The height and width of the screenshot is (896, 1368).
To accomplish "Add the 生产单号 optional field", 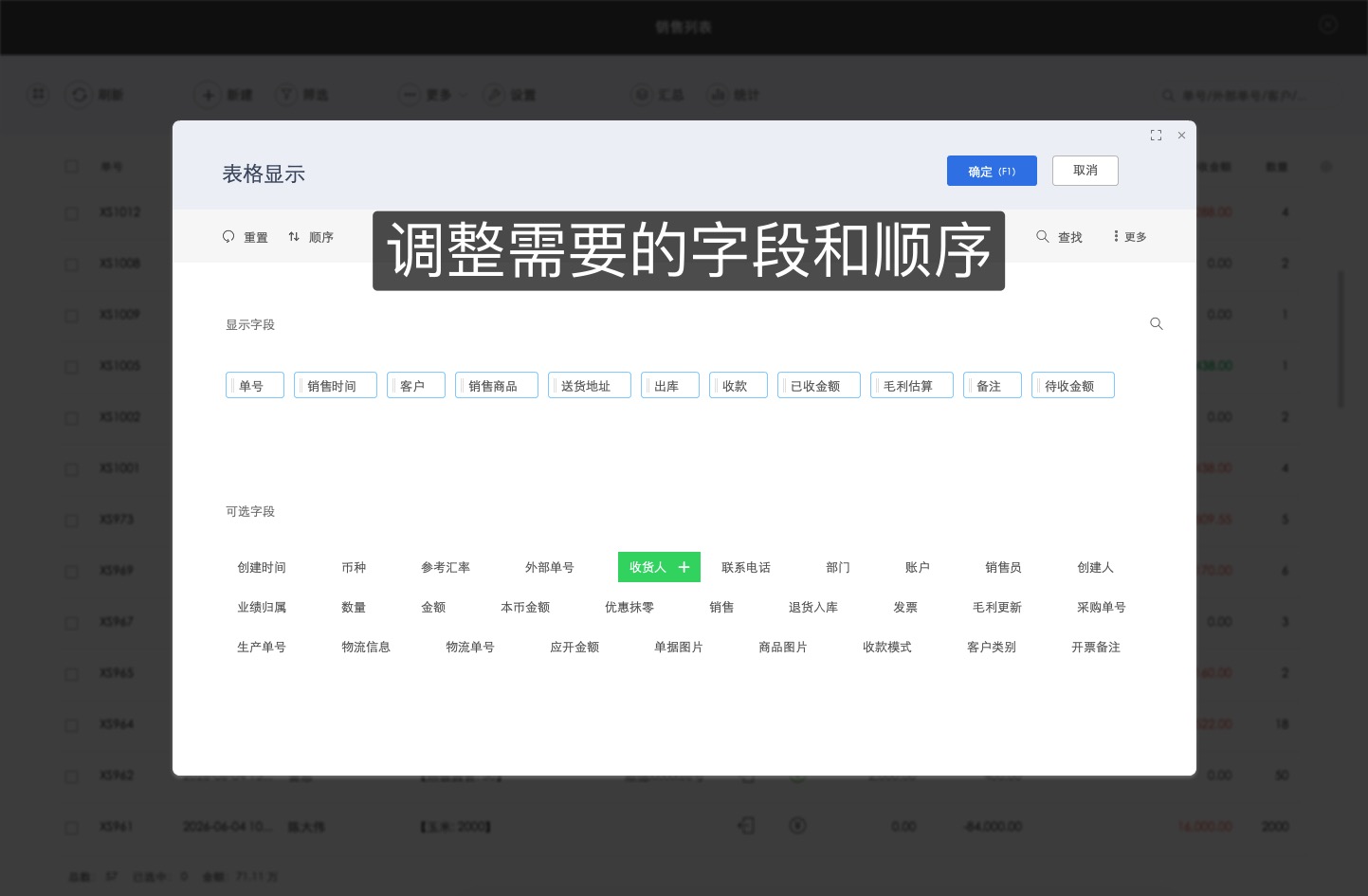I will pyautogui.click(x=262, y=647).
